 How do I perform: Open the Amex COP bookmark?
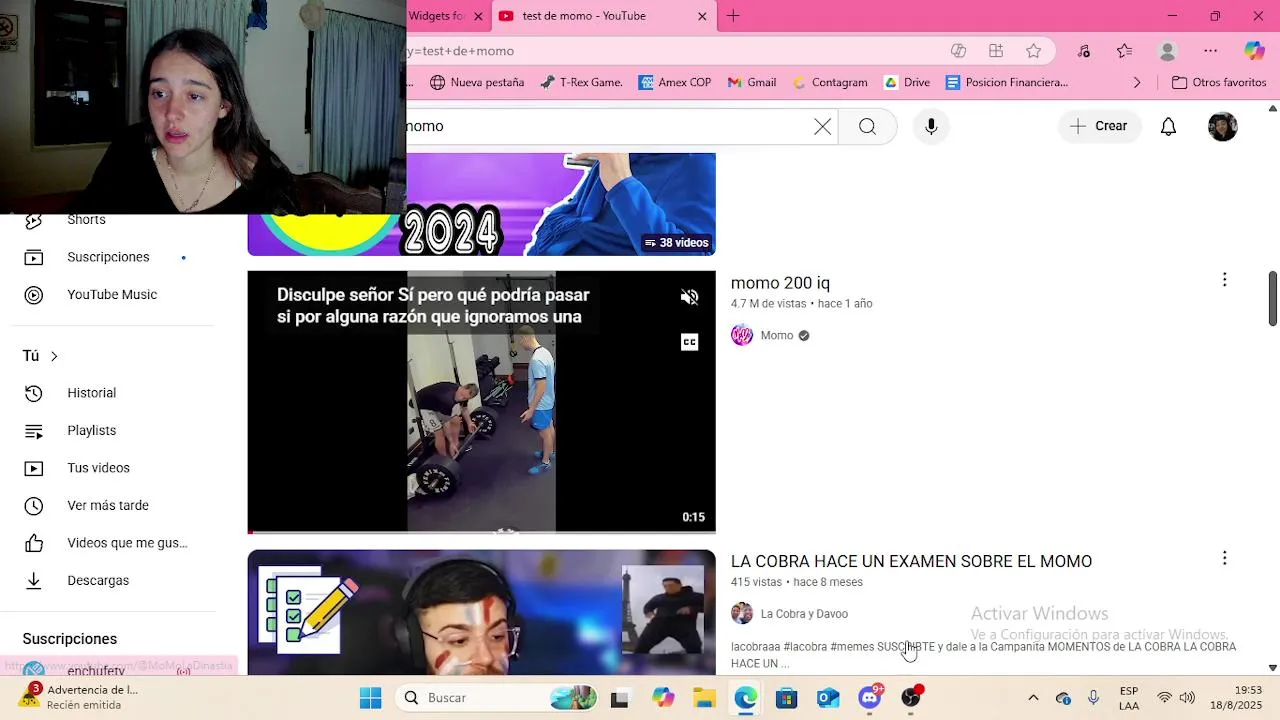tap(675, 83)
